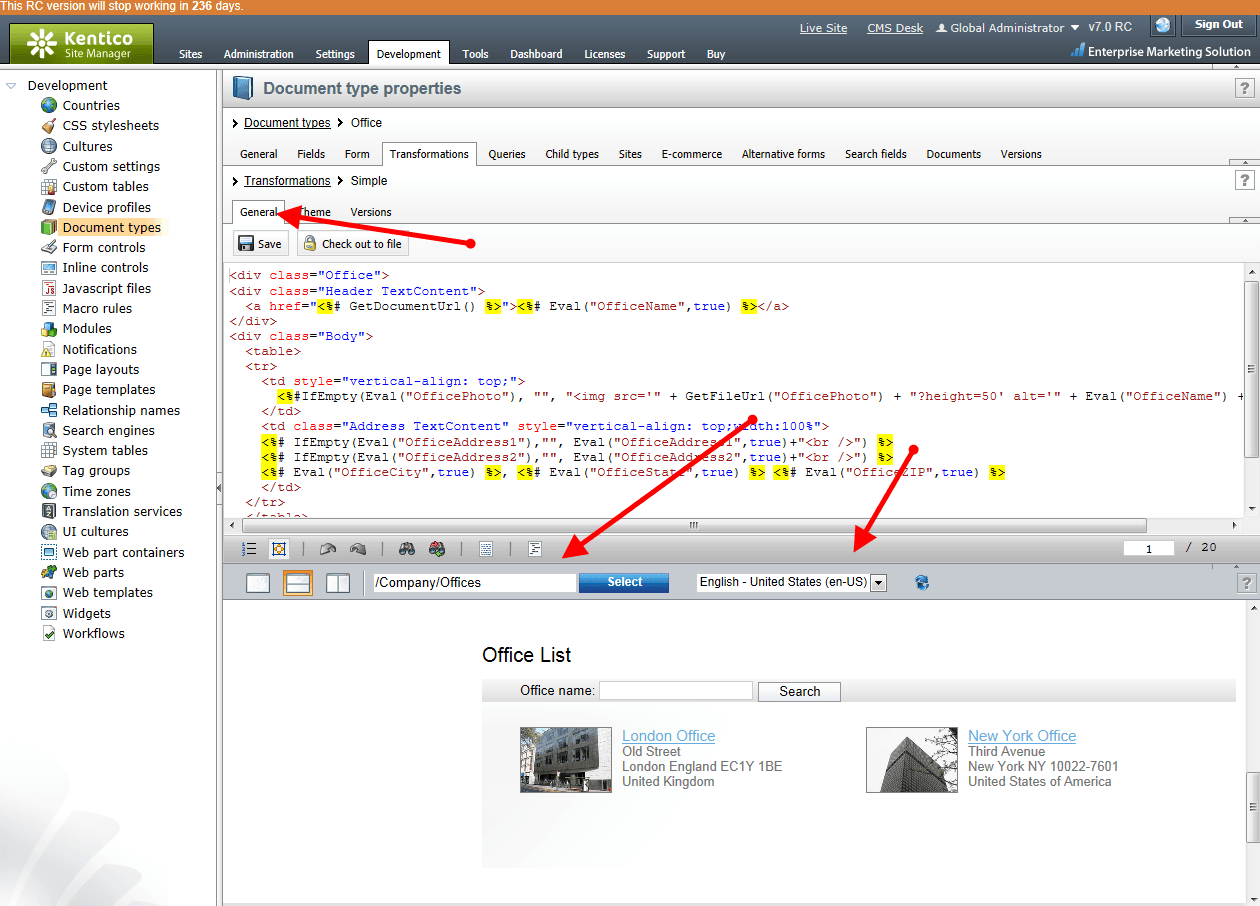Open find and replace binoculars icon with red arrows
This screenshot has width=1260, height=906.
pos(437,549)
